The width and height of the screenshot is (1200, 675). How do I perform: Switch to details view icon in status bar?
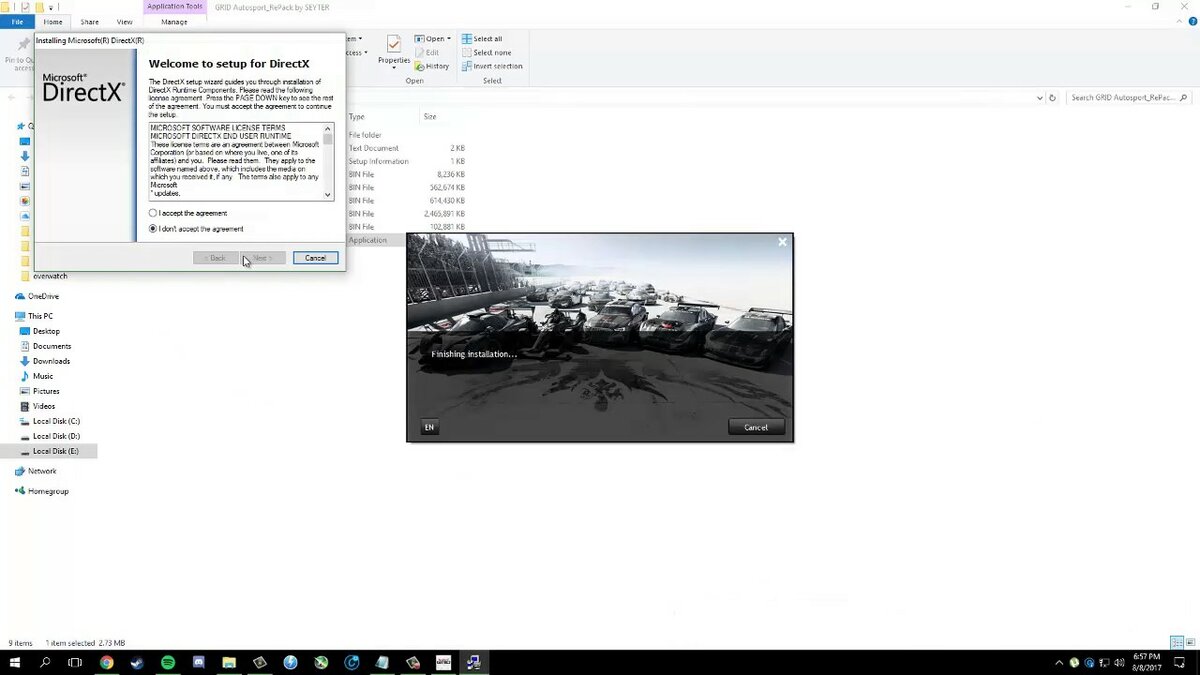(x=1177, y=643)
